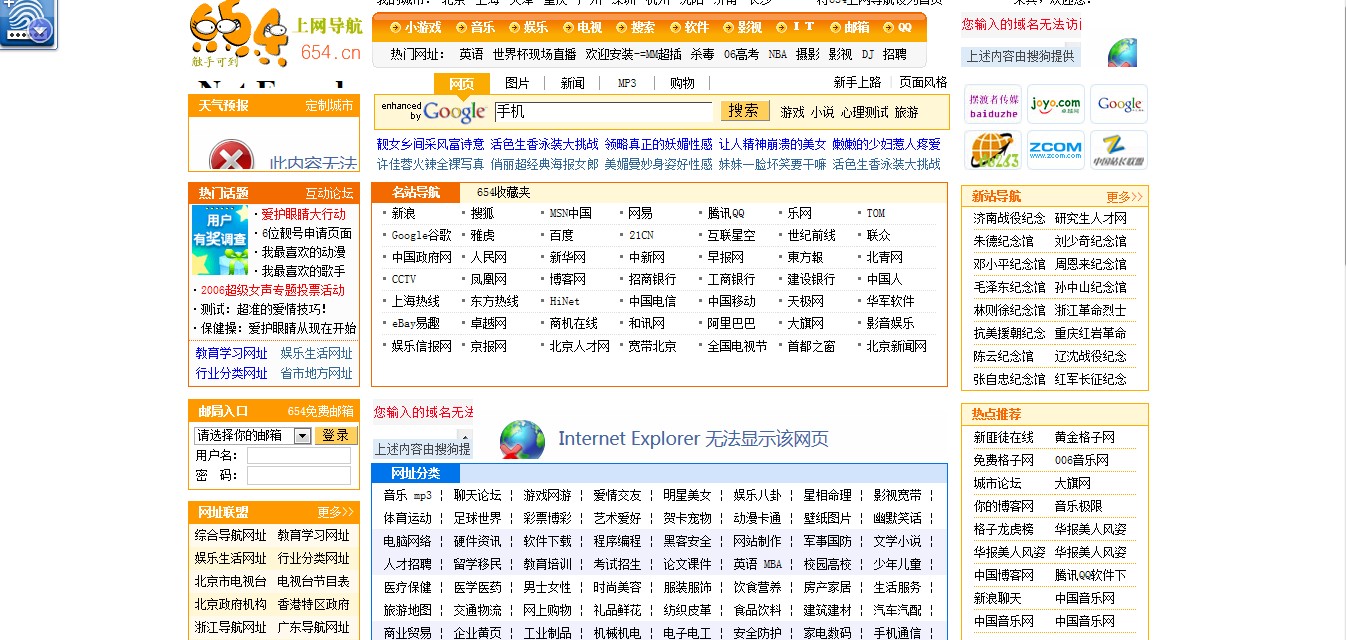
Task: Open the 爱护眼睛大行动 topic link
Action: [x=304, y=214]
